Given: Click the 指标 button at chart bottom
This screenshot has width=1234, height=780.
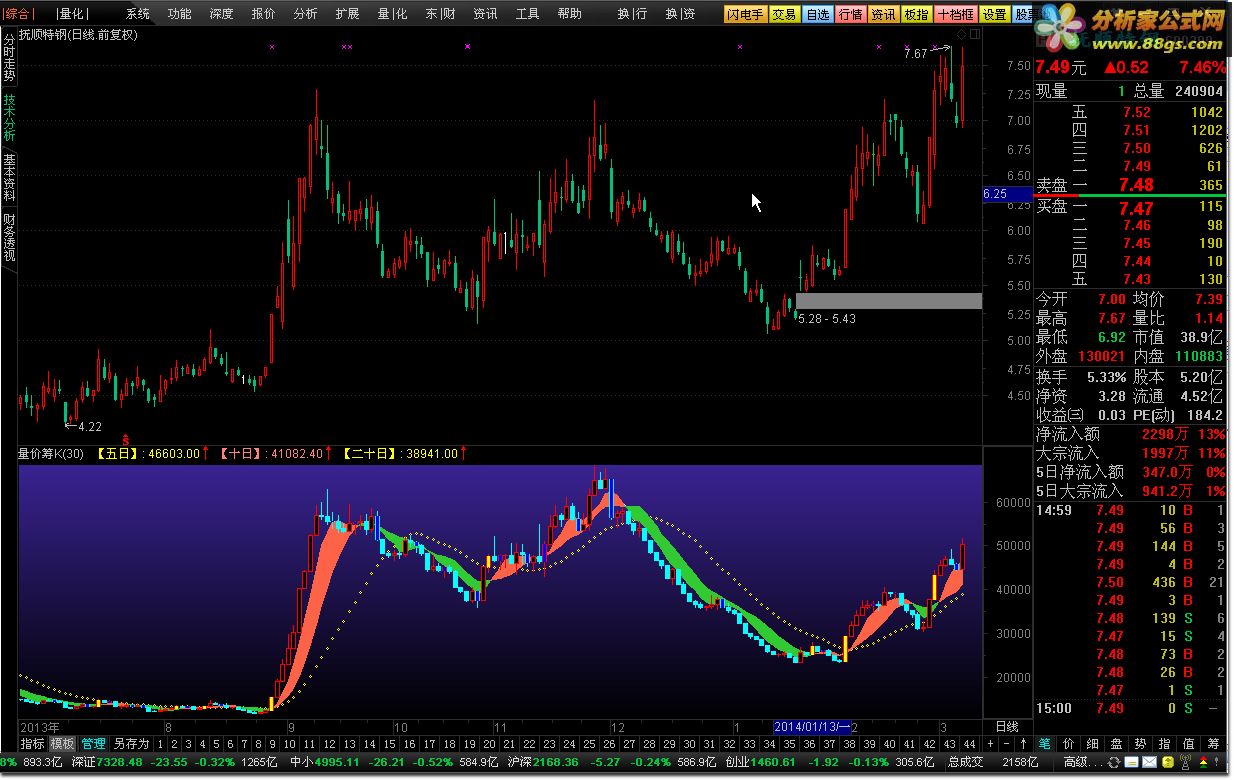Looking at the screenshot, I should coord(33,744).
